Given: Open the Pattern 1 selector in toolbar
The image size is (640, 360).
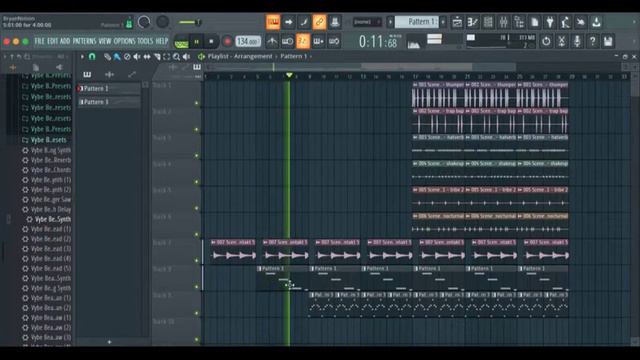Looking at the screenshot, I should click(416, 22).
